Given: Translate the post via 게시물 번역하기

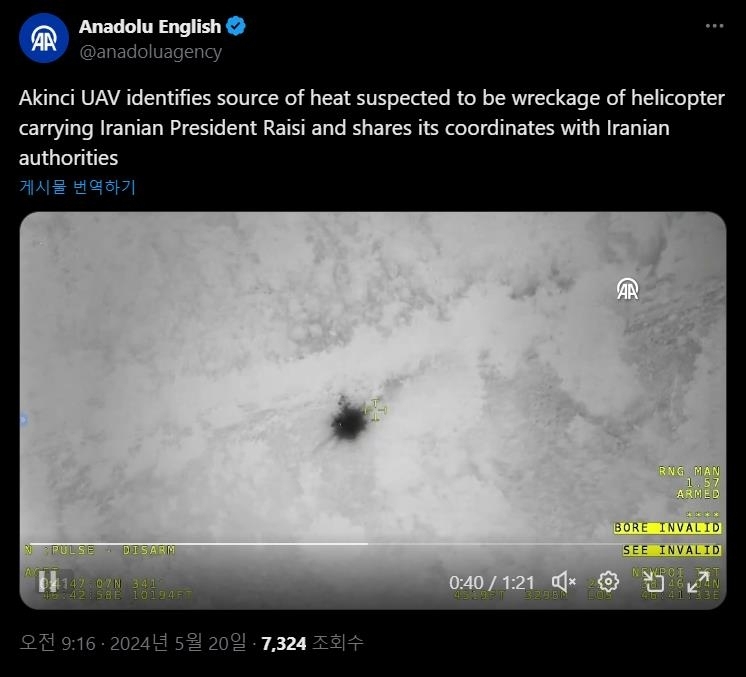Looking at the screenshot, I should click(x=78, y=186).
